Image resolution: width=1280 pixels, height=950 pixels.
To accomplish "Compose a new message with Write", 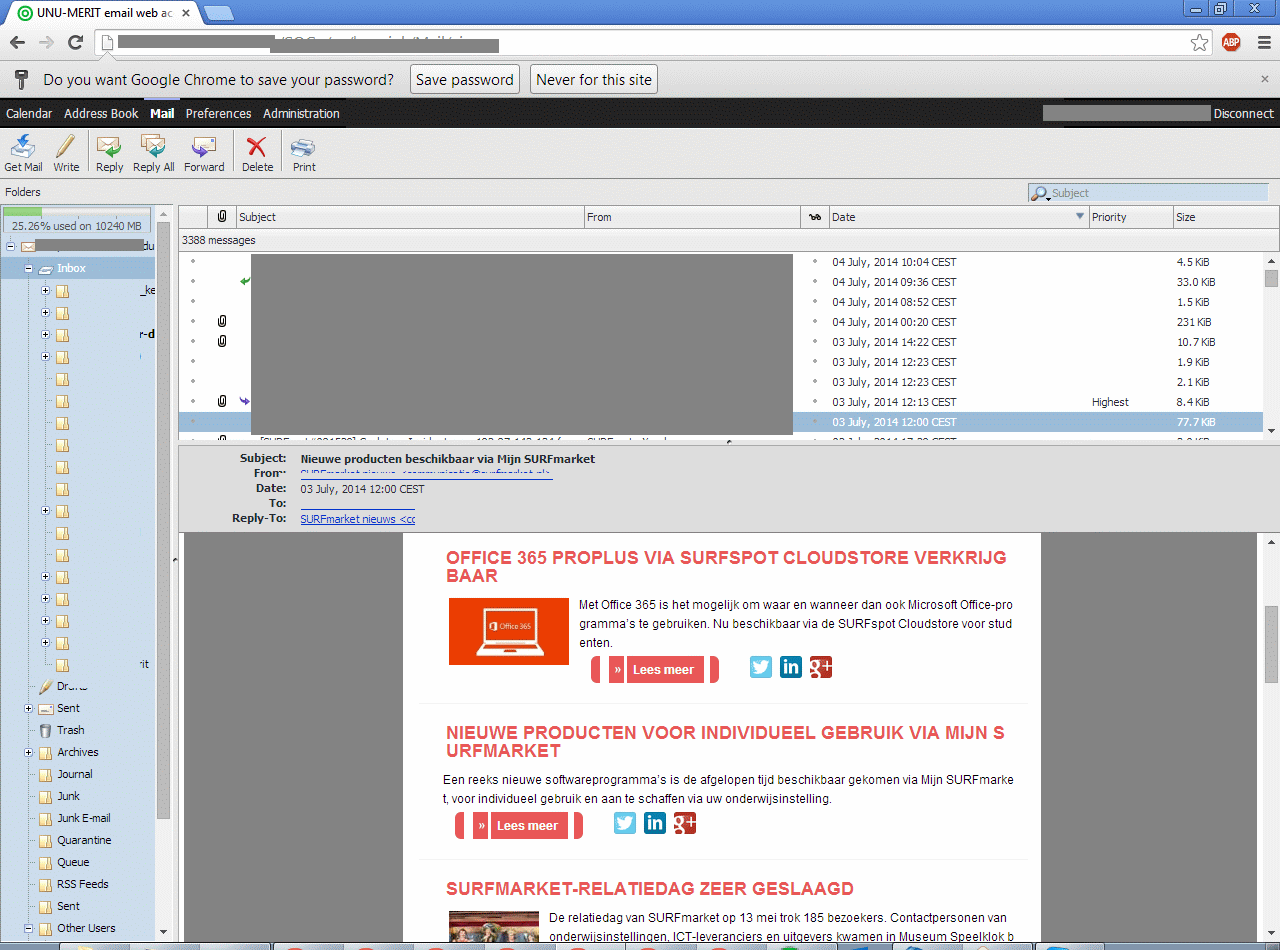I will point(66,153).
